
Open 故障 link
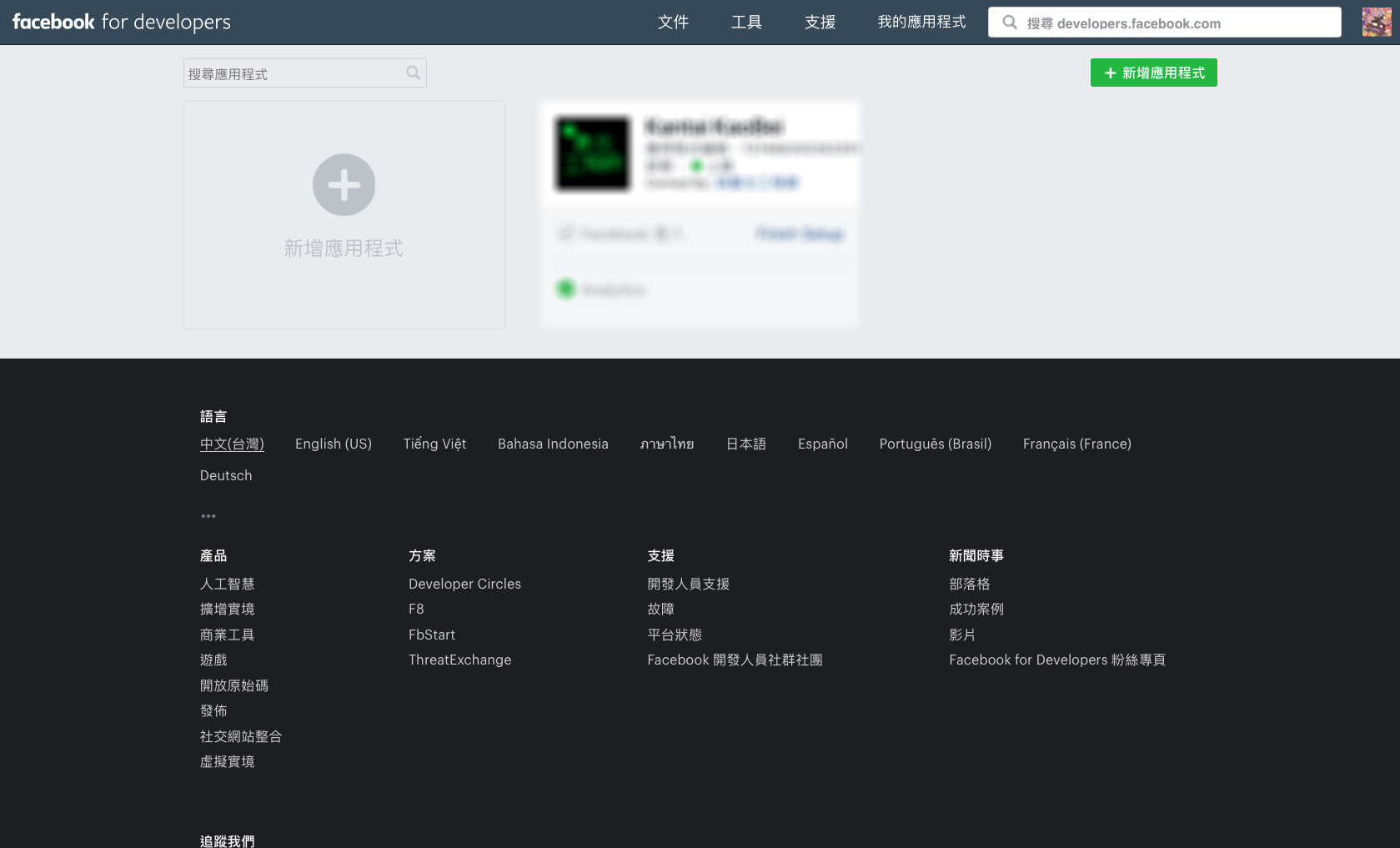pos(661,610)
